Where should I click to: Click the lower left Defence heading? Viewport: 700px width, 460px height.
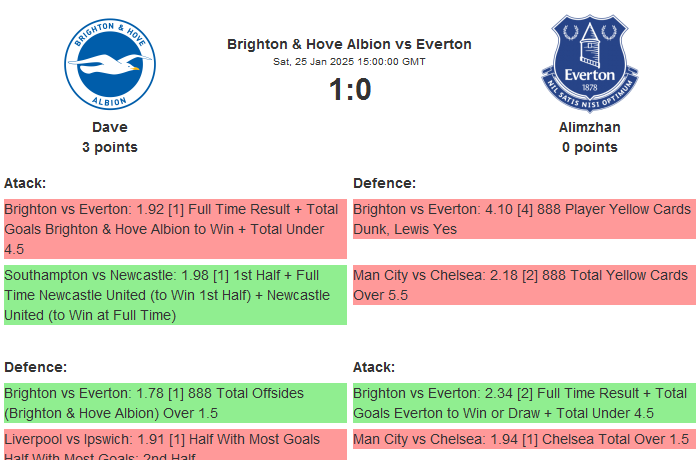(x=35, y=367)
